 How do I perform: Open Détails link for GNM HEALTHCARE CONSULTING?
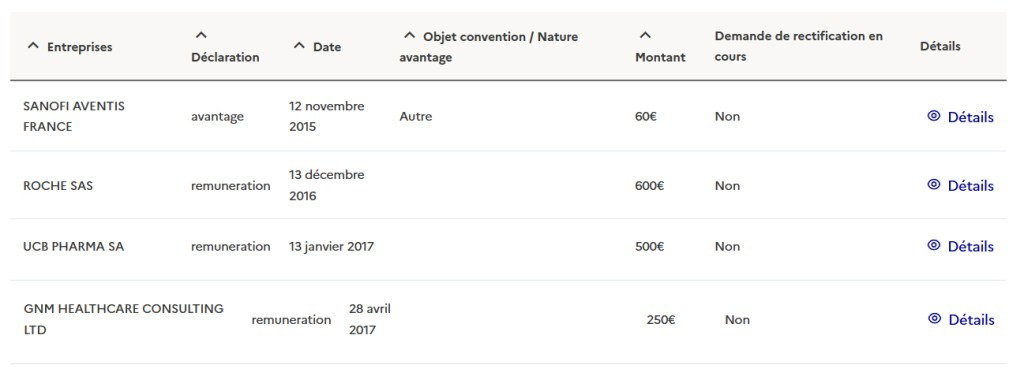[x=961, y=319]
